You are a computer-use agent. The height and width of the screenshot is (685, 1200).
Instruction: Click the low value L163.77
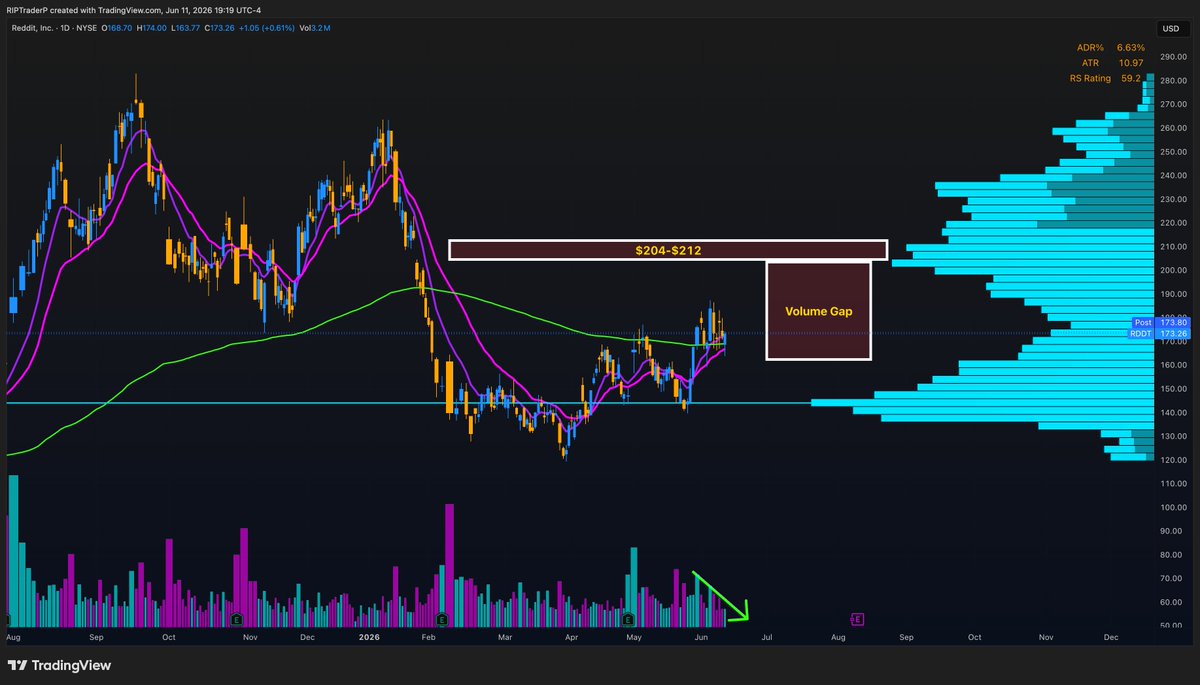[185, 28]
